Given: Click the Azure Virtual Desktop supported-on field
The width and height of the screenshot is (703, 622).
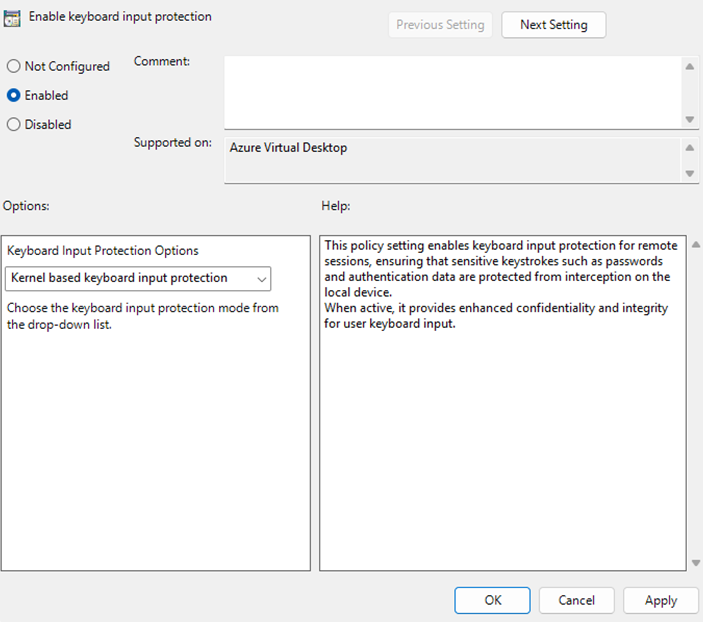Looking at the screenshot, I should pos(450,160).
